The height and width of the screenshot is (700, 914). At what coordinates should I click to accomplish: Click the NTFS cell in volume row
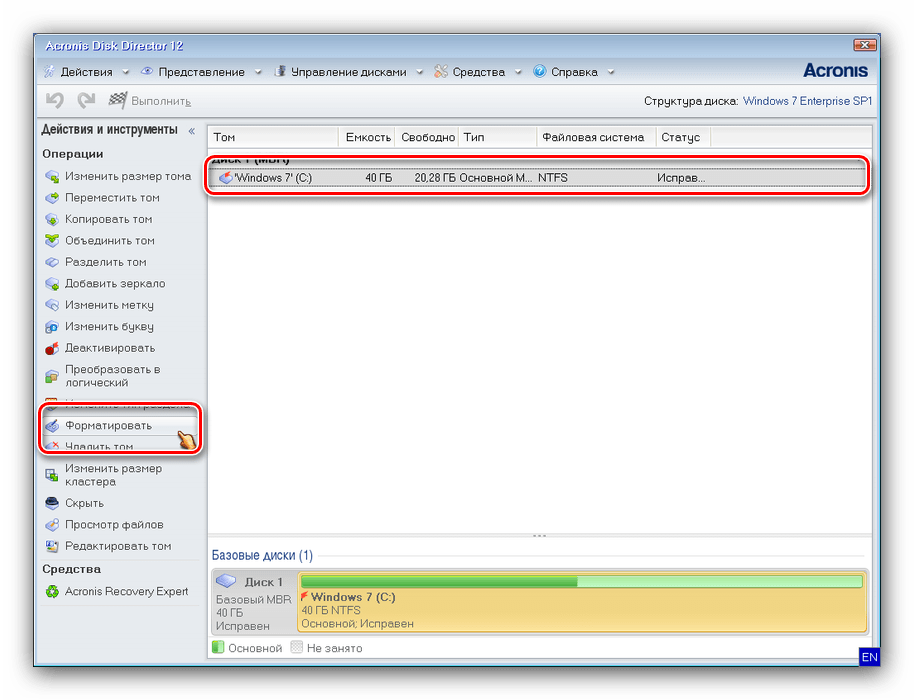(553, 178)
